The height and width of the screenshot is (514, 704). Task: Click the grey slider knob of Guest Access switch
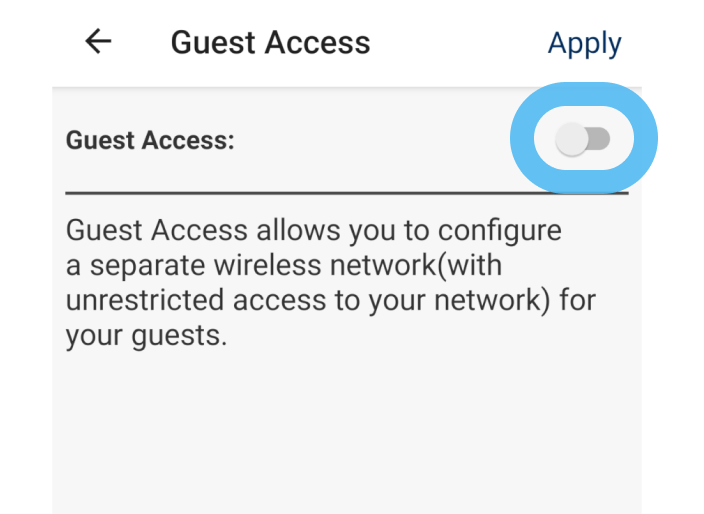[x=572, y=140]
